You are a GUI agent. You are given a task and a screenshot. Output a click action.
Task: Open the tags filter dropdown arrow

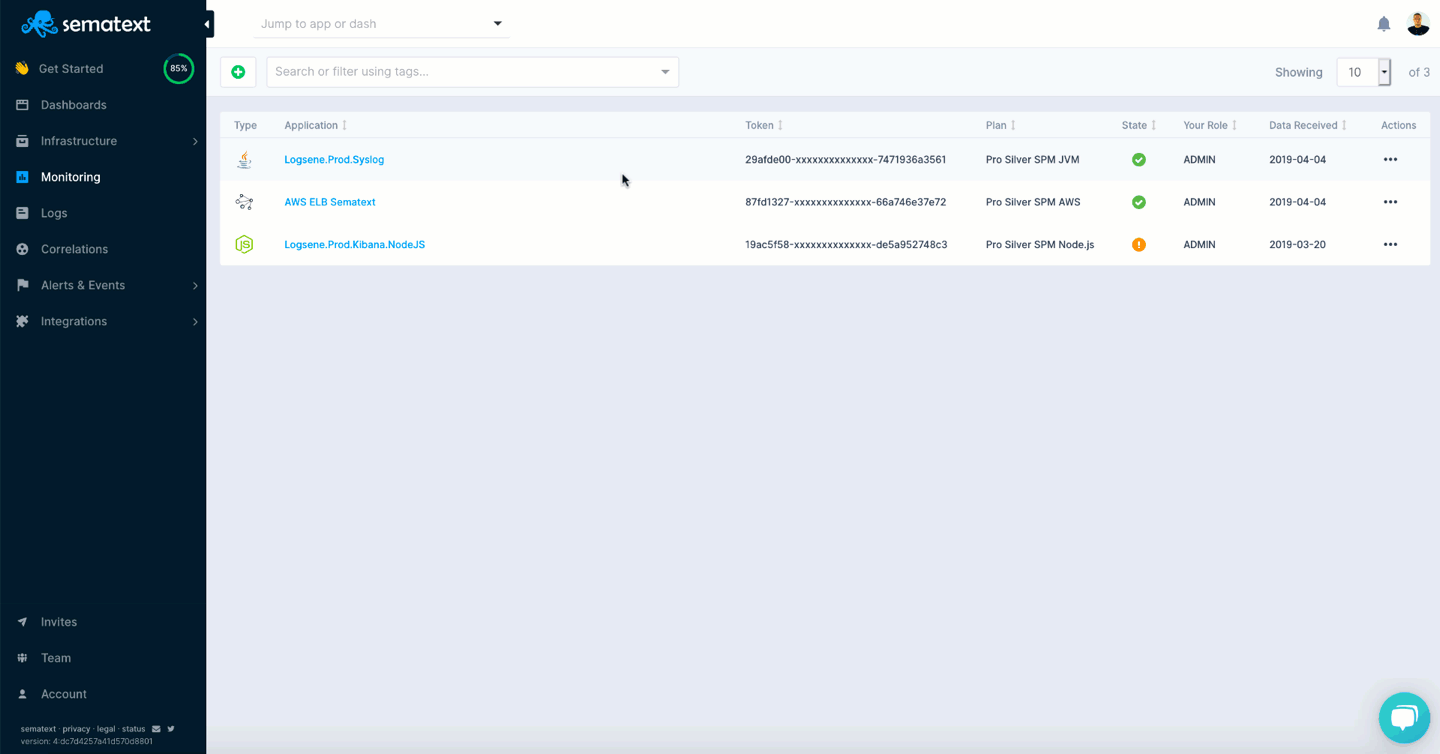click(665, 72)
